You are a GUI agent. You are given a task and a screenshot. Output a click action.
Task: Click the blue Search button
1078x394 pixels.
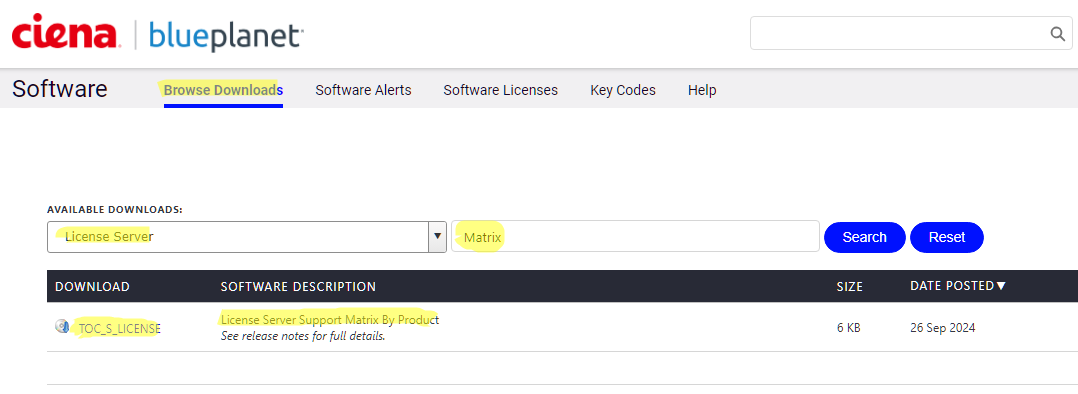865,237
